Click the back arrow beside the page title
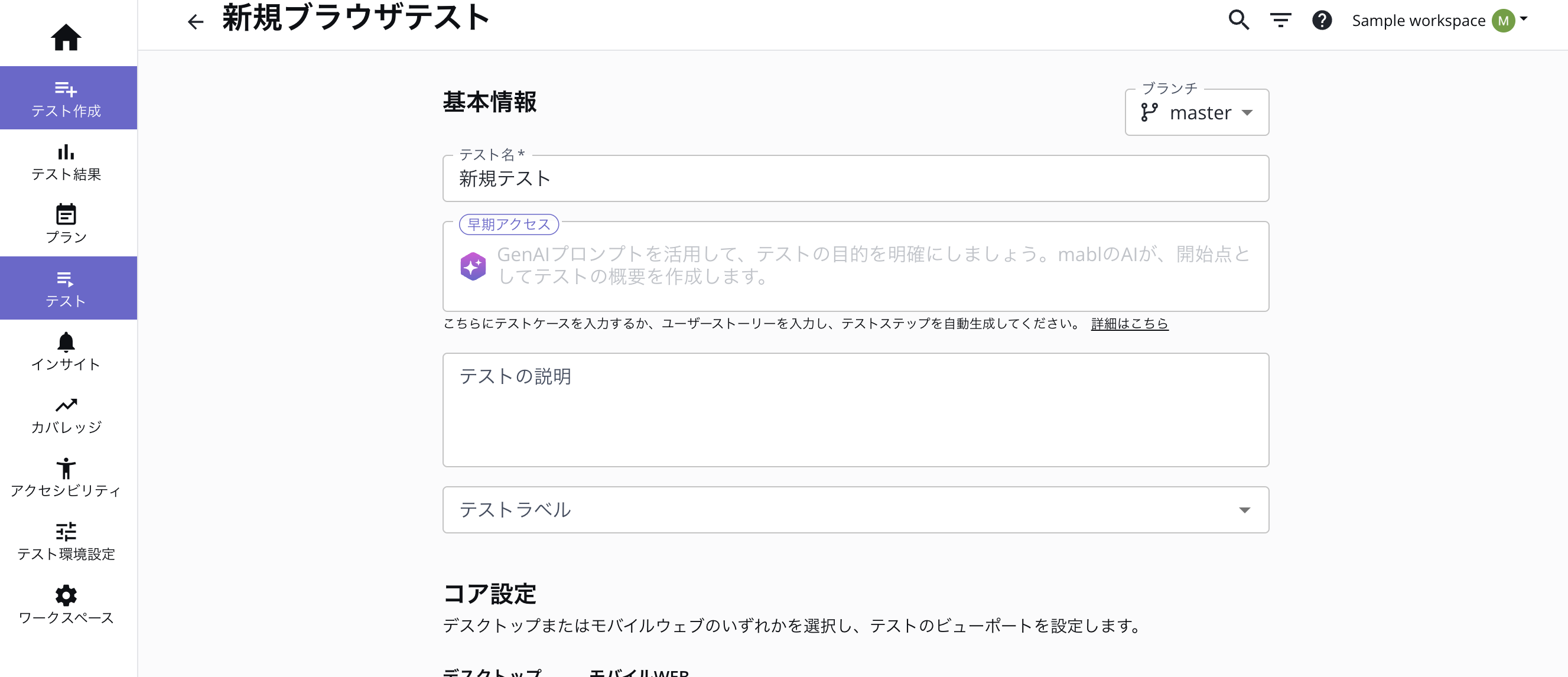1568x677 pixels. coord(196,22)
